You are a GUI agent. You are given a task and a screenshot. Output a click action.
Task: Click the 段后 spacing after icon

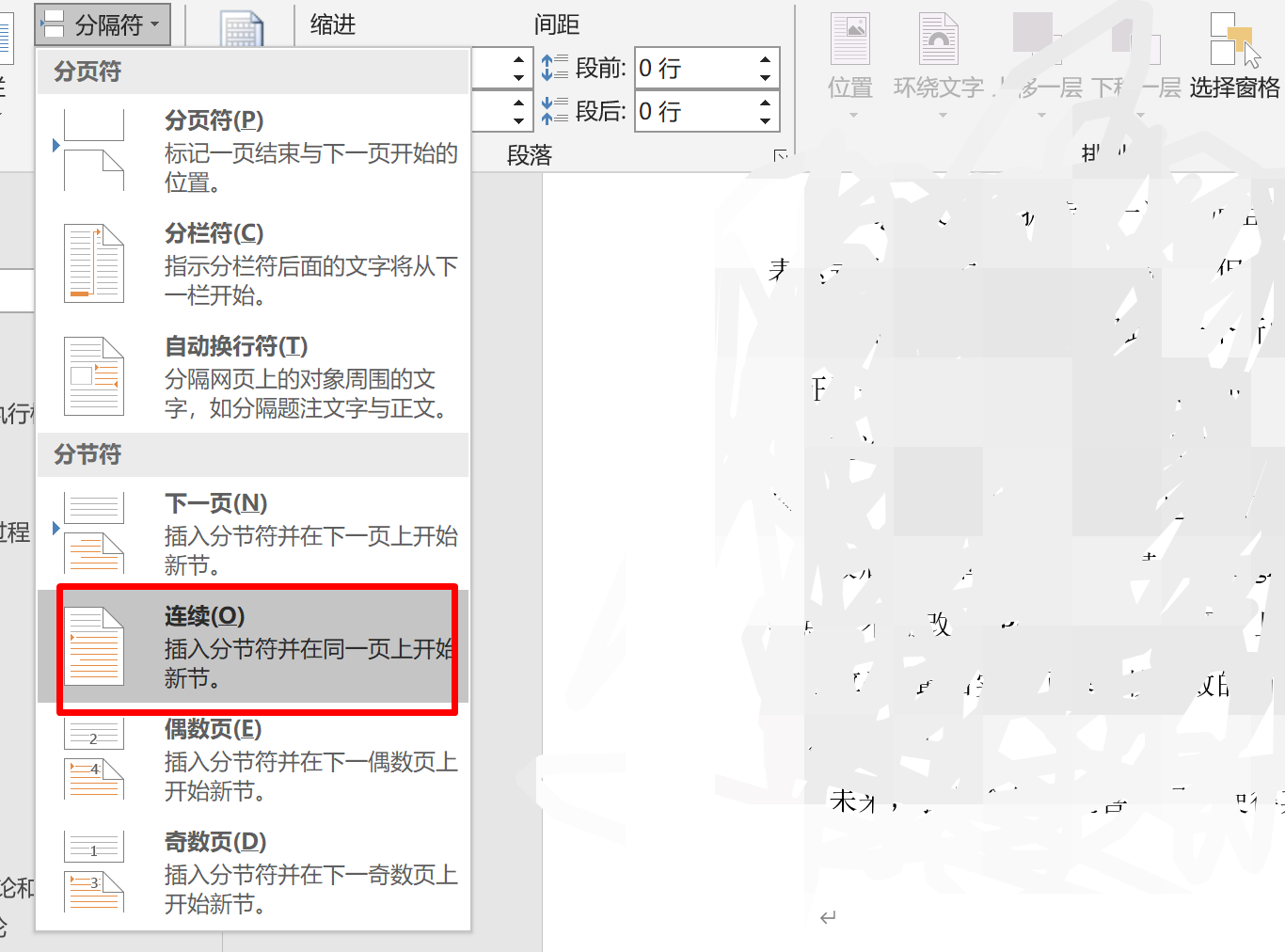click(x=554, y=111)
